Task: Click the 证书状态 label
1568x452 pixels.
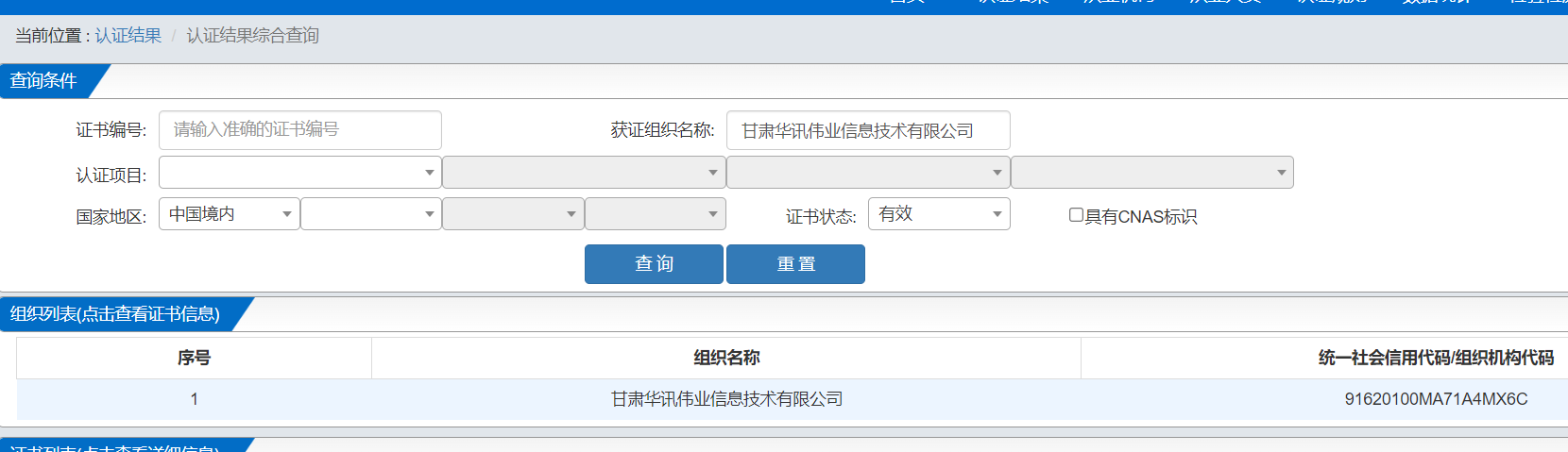Action: [821, 217]
